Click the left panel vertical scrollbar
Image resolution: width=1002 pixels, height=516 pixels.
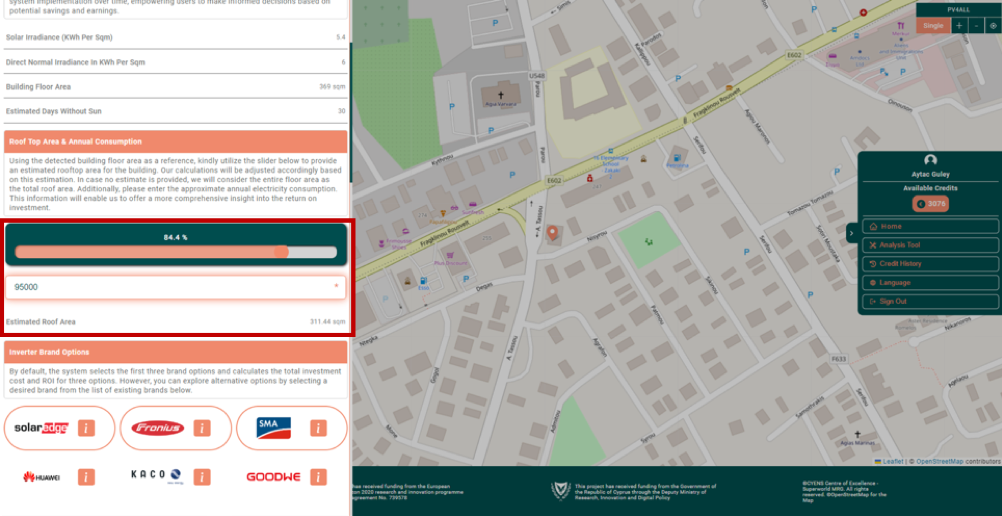(x=350, y=112)
